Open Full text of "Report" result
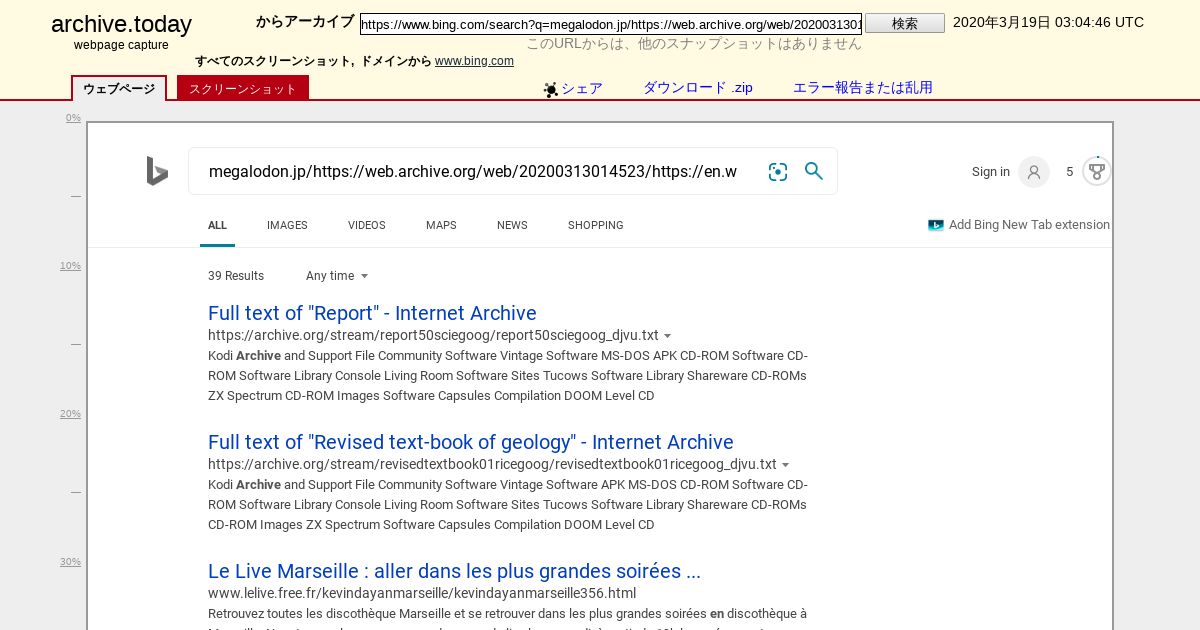 click(372, 313)
